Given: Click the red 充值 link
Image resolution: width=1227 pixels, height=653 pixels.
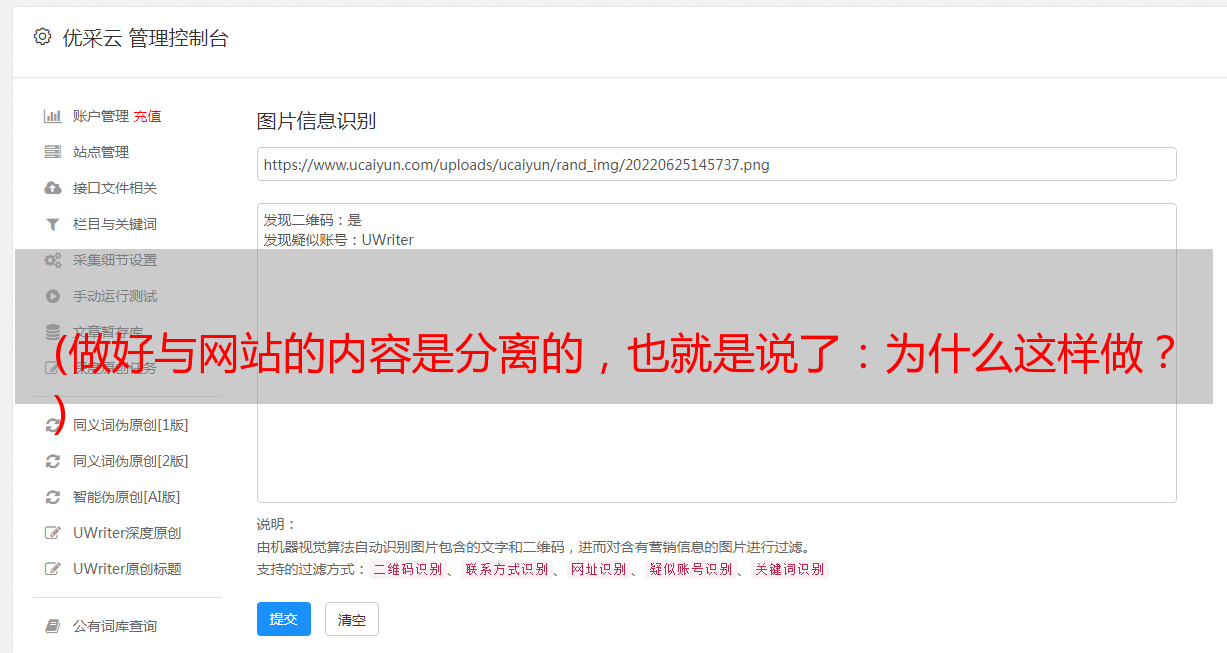Looking at the screenshot, I should coord(147,116).
